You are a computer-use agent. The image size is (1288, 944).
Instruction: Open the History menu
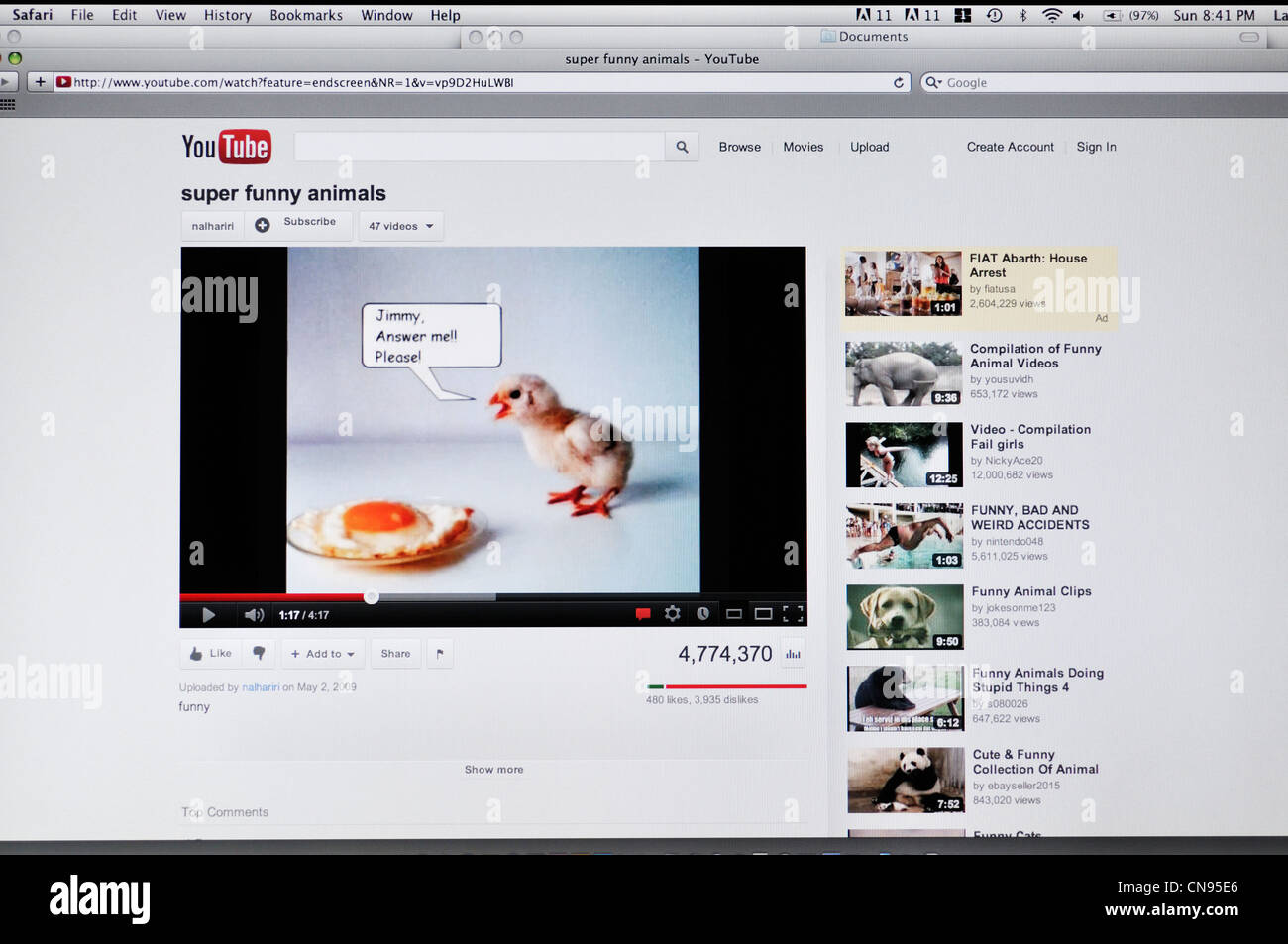click(227, 15)
